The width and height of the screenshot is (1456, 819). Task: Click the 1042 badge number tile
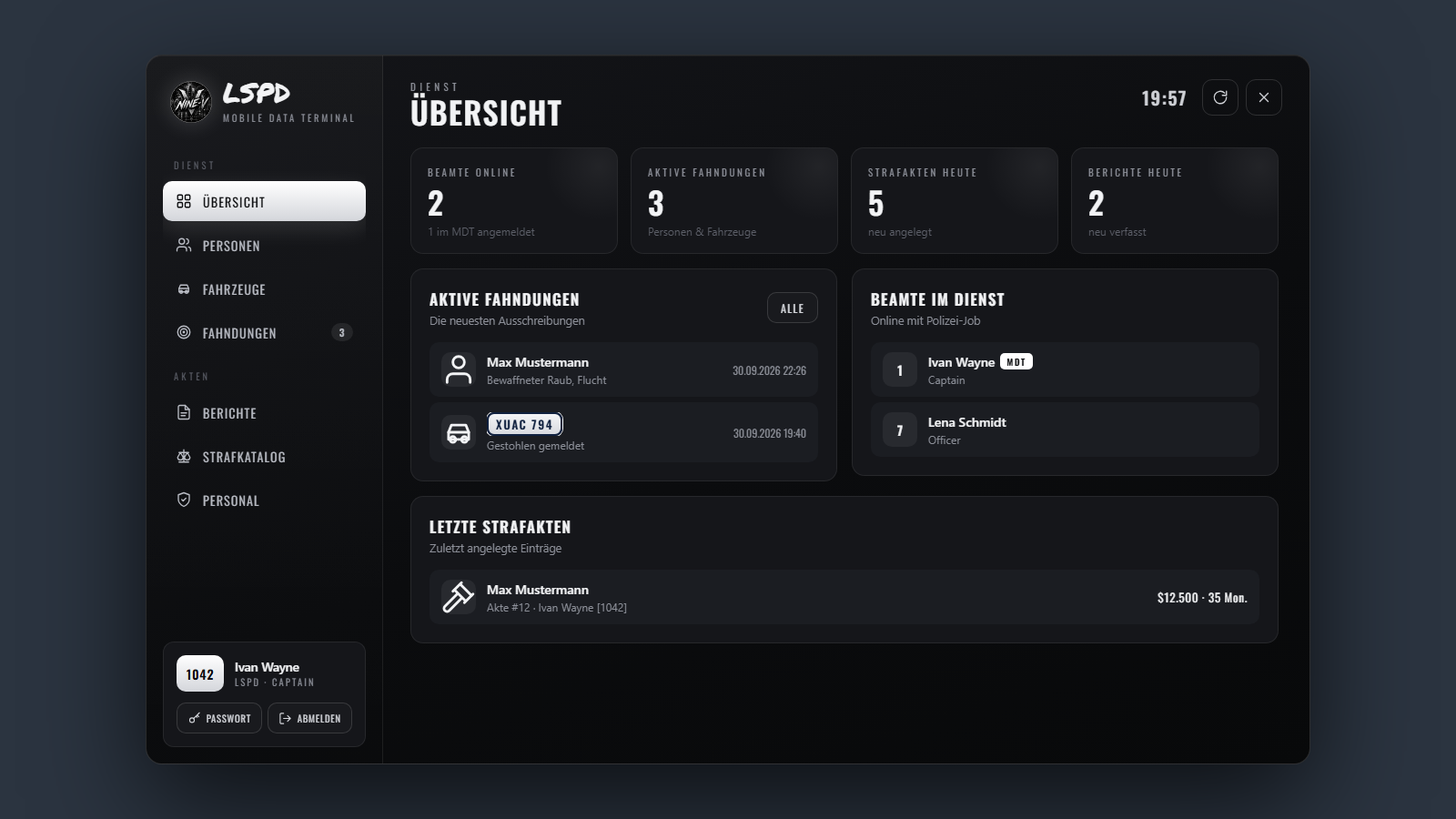[x=200, y=674]
